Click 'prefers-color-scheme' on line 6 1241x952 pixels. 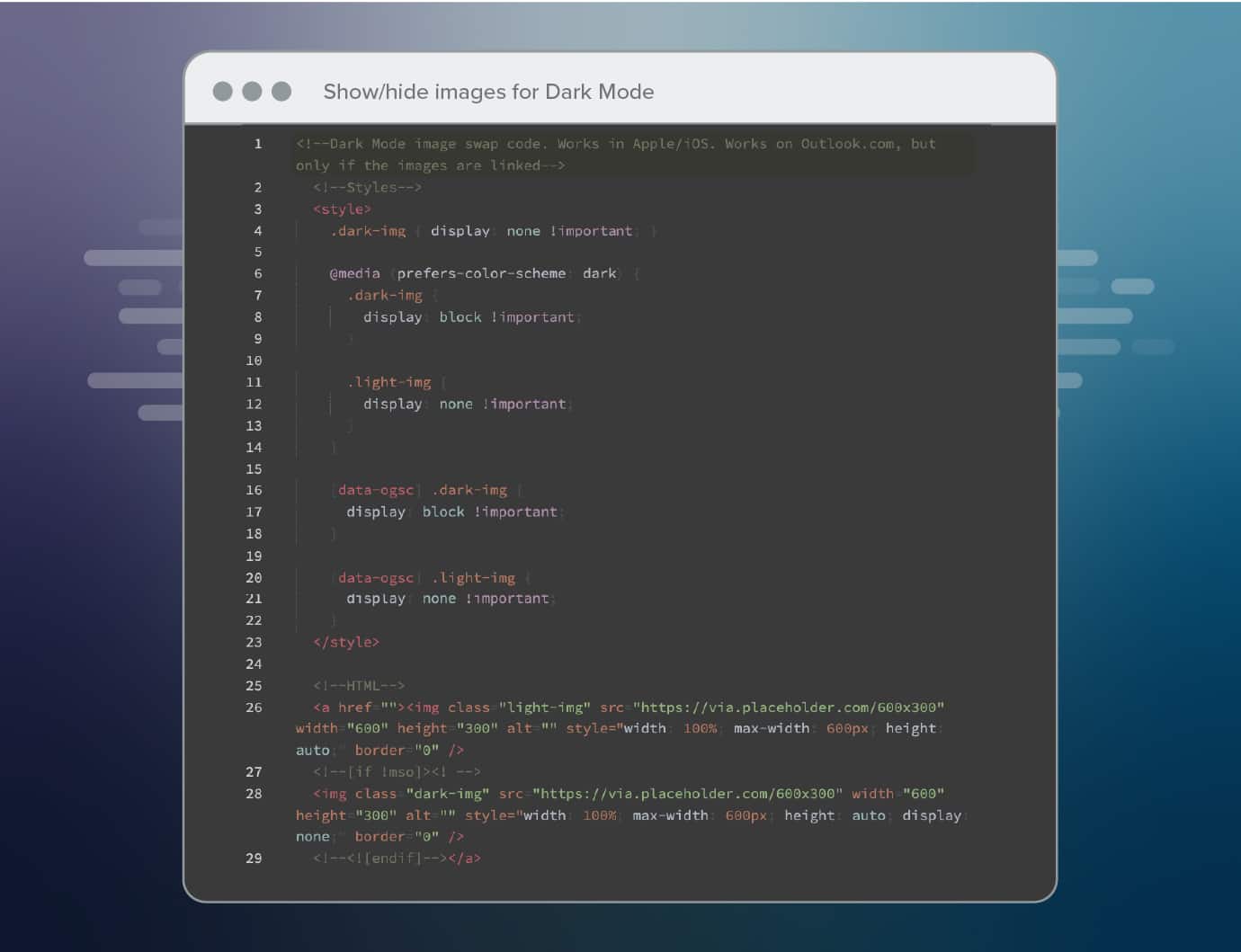[x=481, y=273]
